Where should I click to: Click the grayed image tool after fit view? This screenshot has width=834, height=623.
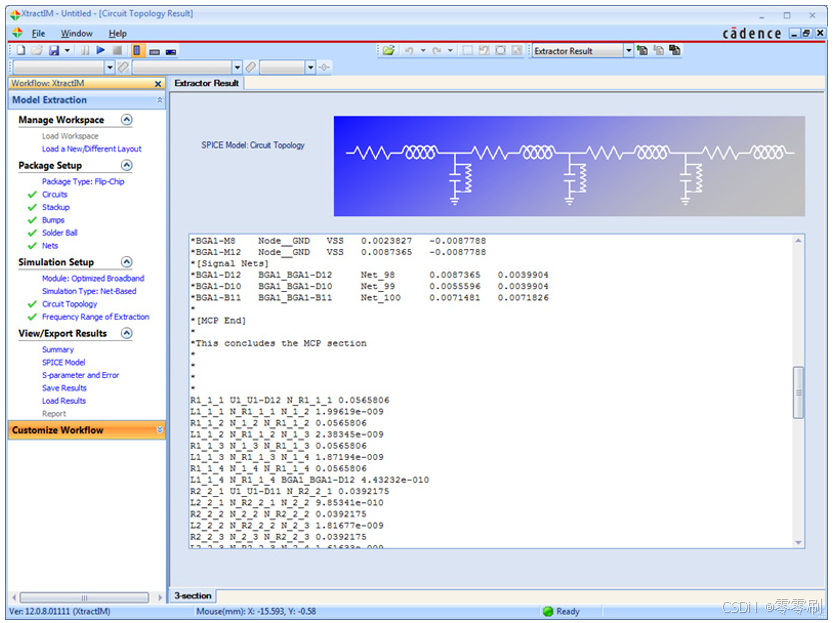[517, 51]
